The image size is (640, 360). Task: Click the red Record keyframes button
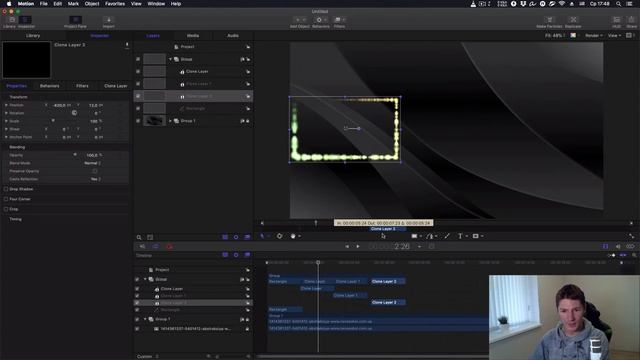tap(169, 247)
